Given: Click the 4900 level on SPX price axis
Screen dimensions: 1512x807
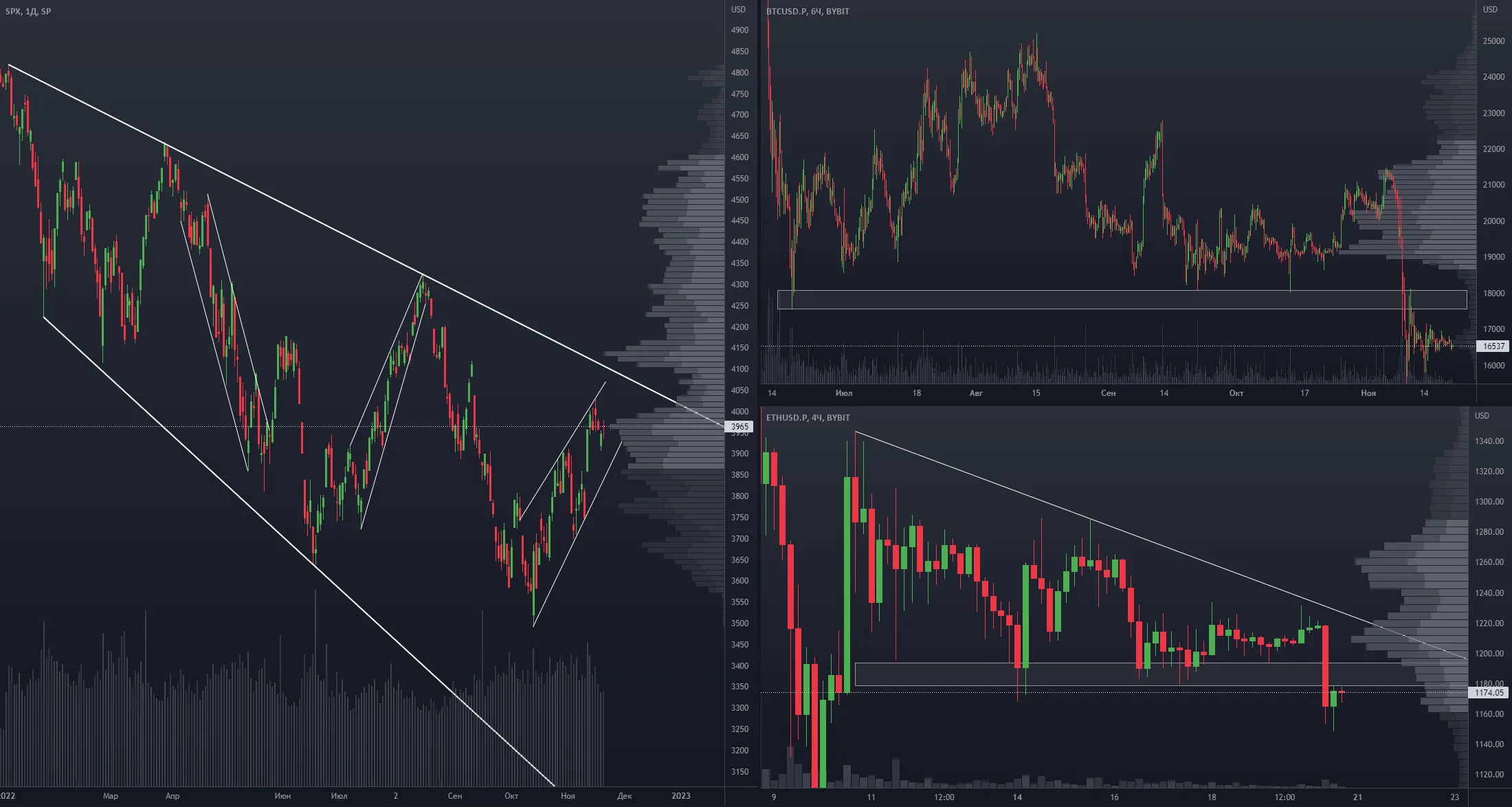Looking at the screenshot, I should [740, 30].
